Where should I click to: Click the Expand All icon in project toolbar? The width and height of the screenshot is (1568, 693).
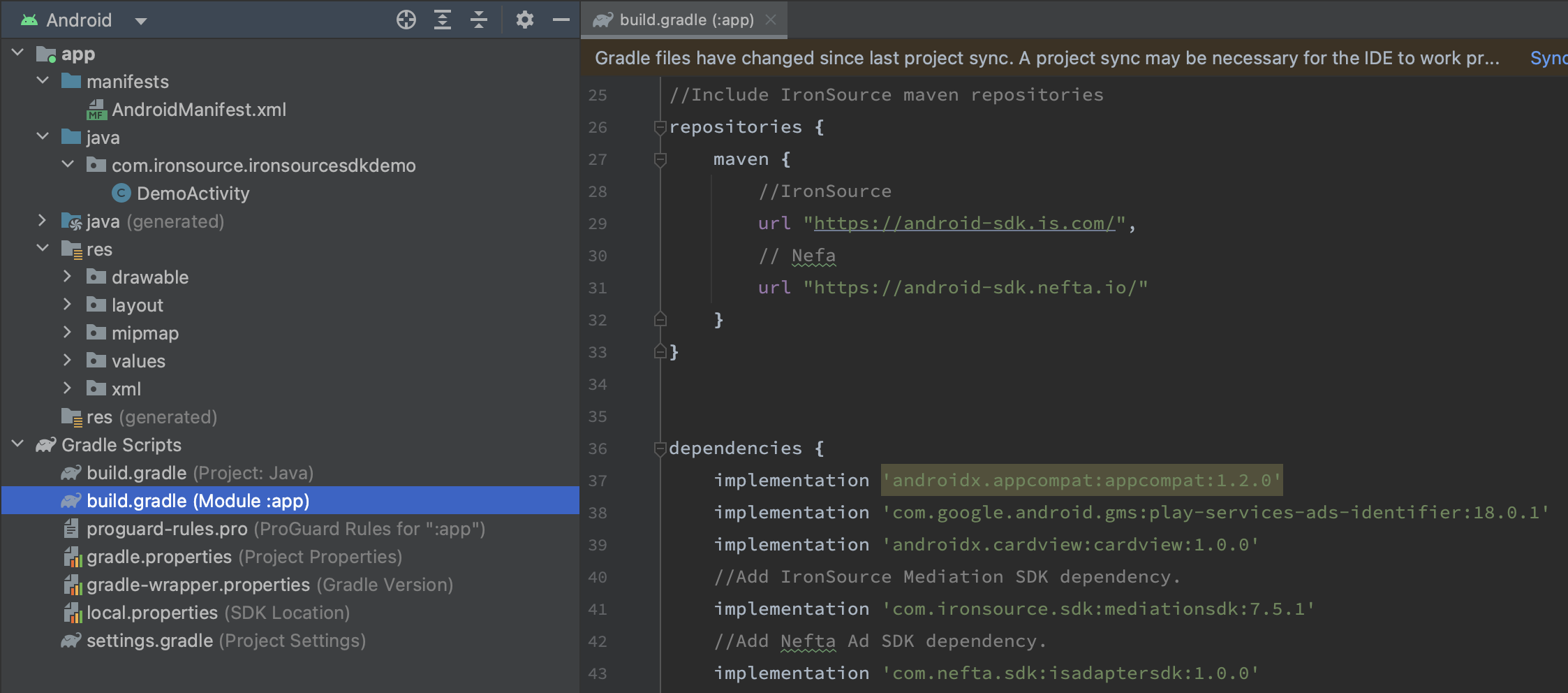(x=442, y=20)
